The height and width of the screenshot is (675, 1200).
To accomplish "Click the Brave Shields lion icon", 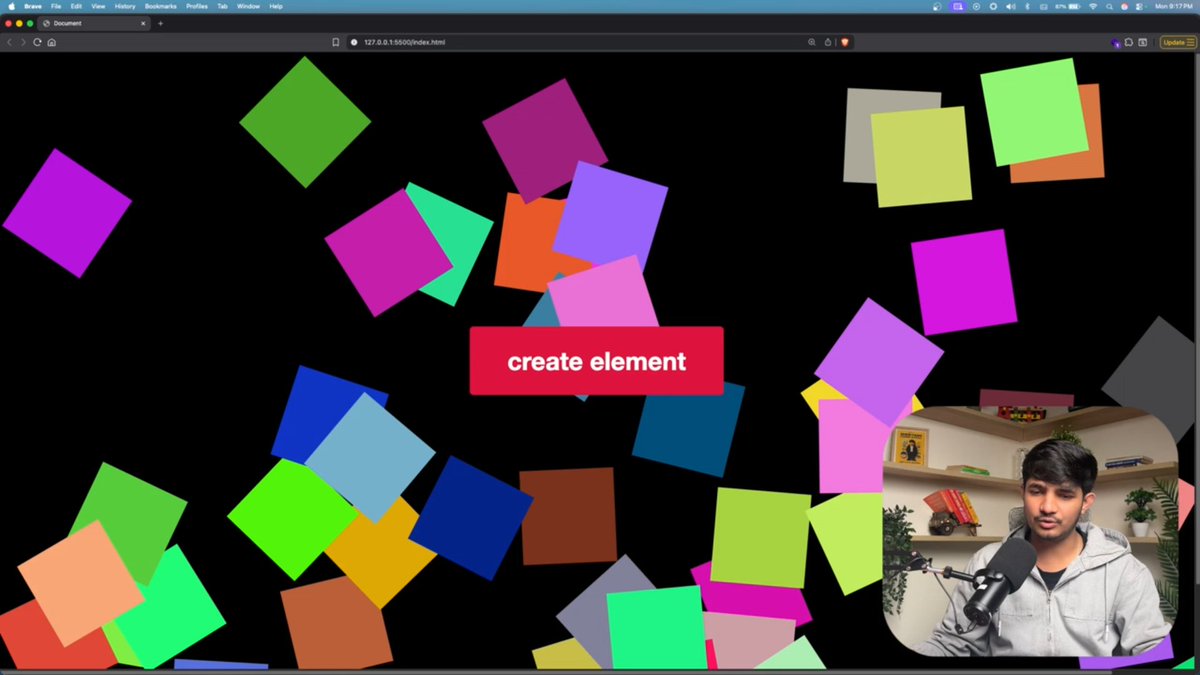I will click(844, 42).
